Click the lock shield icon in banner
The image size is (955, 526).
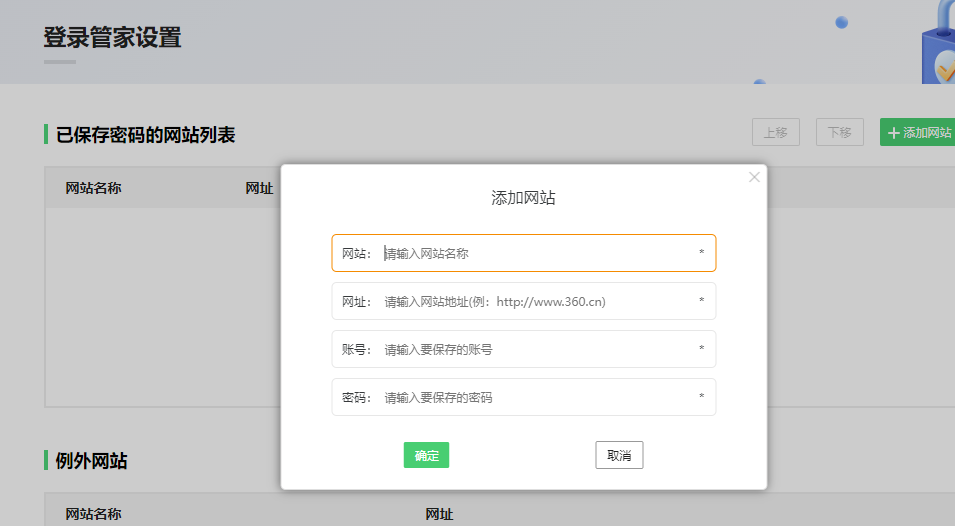pos(939,43)
